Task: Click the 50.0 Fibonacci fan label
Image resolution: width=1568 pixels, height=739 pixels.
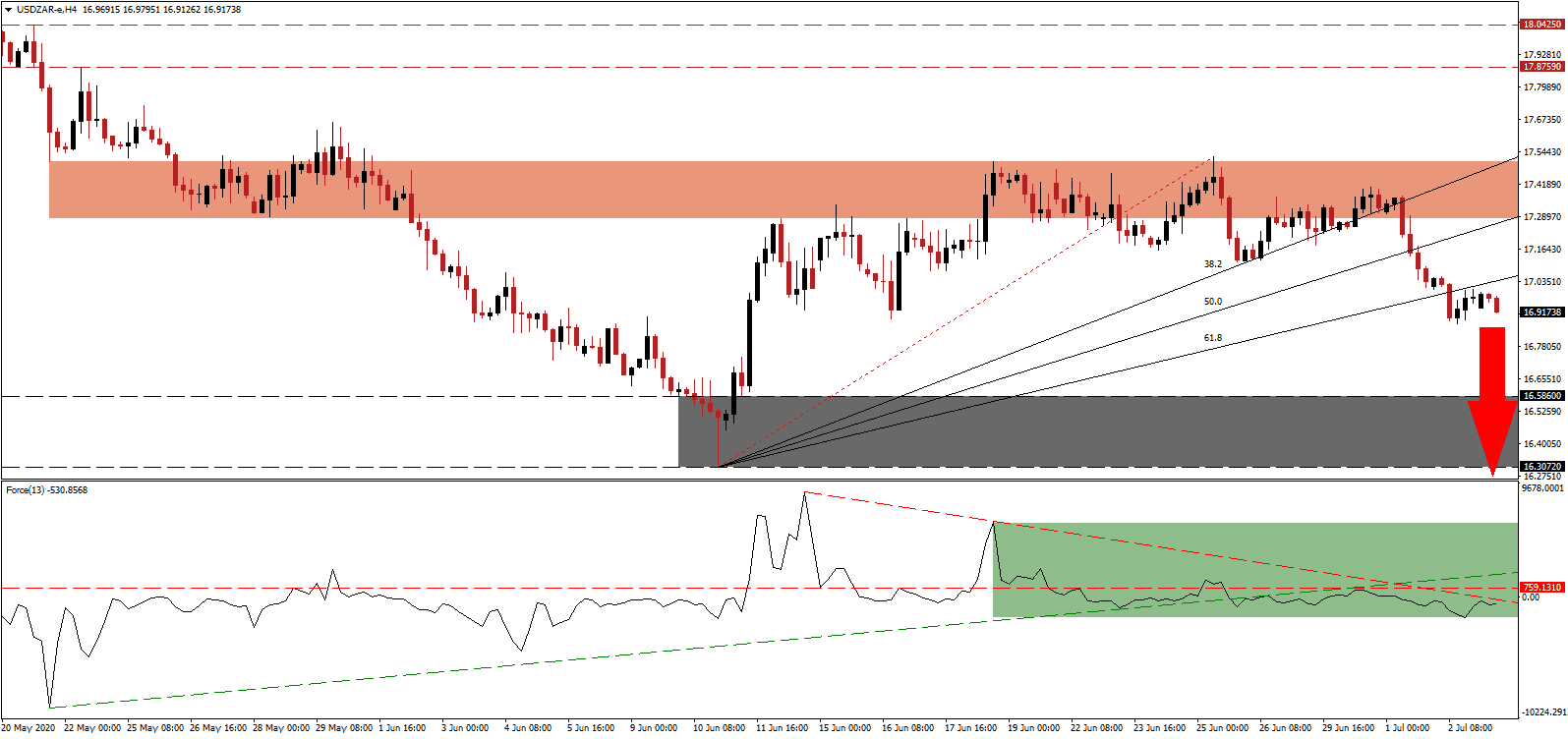Action: coord(1213,302)
